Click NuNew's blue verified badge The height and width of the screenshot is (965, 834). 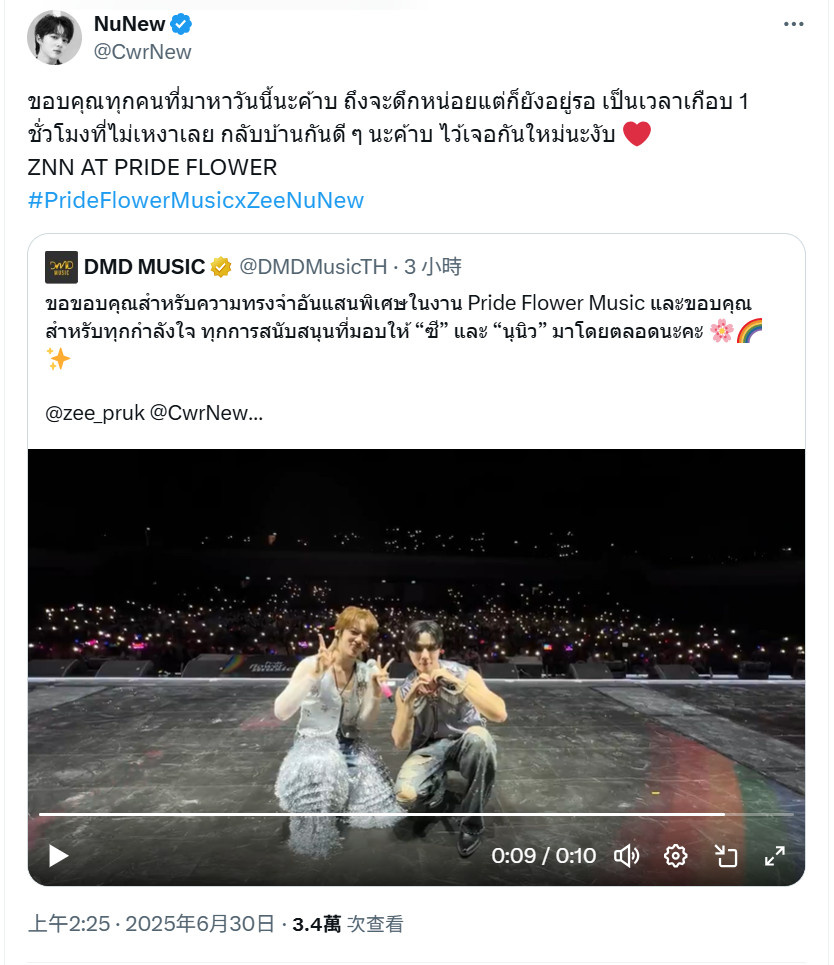(x=181, y=24)
